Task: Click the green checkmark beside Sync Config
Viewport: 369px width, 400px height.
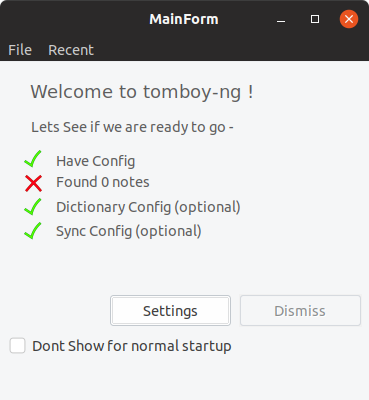Action: [x=33, y=231]
